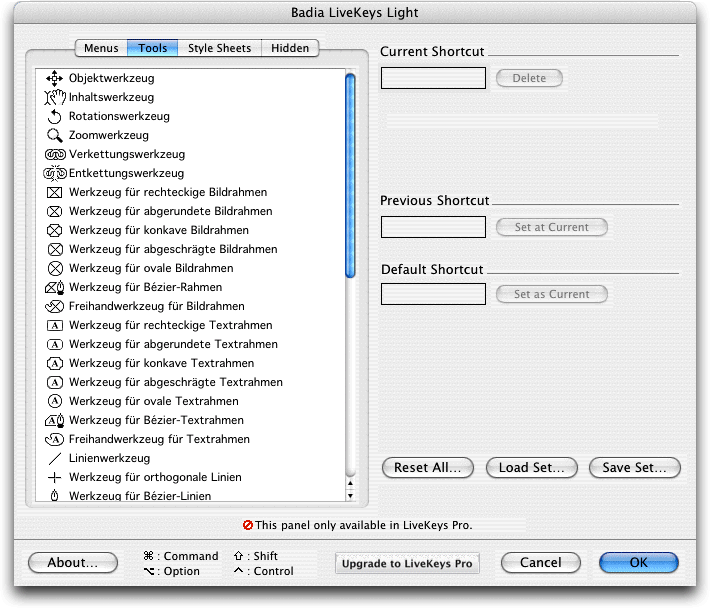Select the ovale Bildrahmen tool icon
The width and height of the screenshot is (710, 609).
click(x=55, y=269)
